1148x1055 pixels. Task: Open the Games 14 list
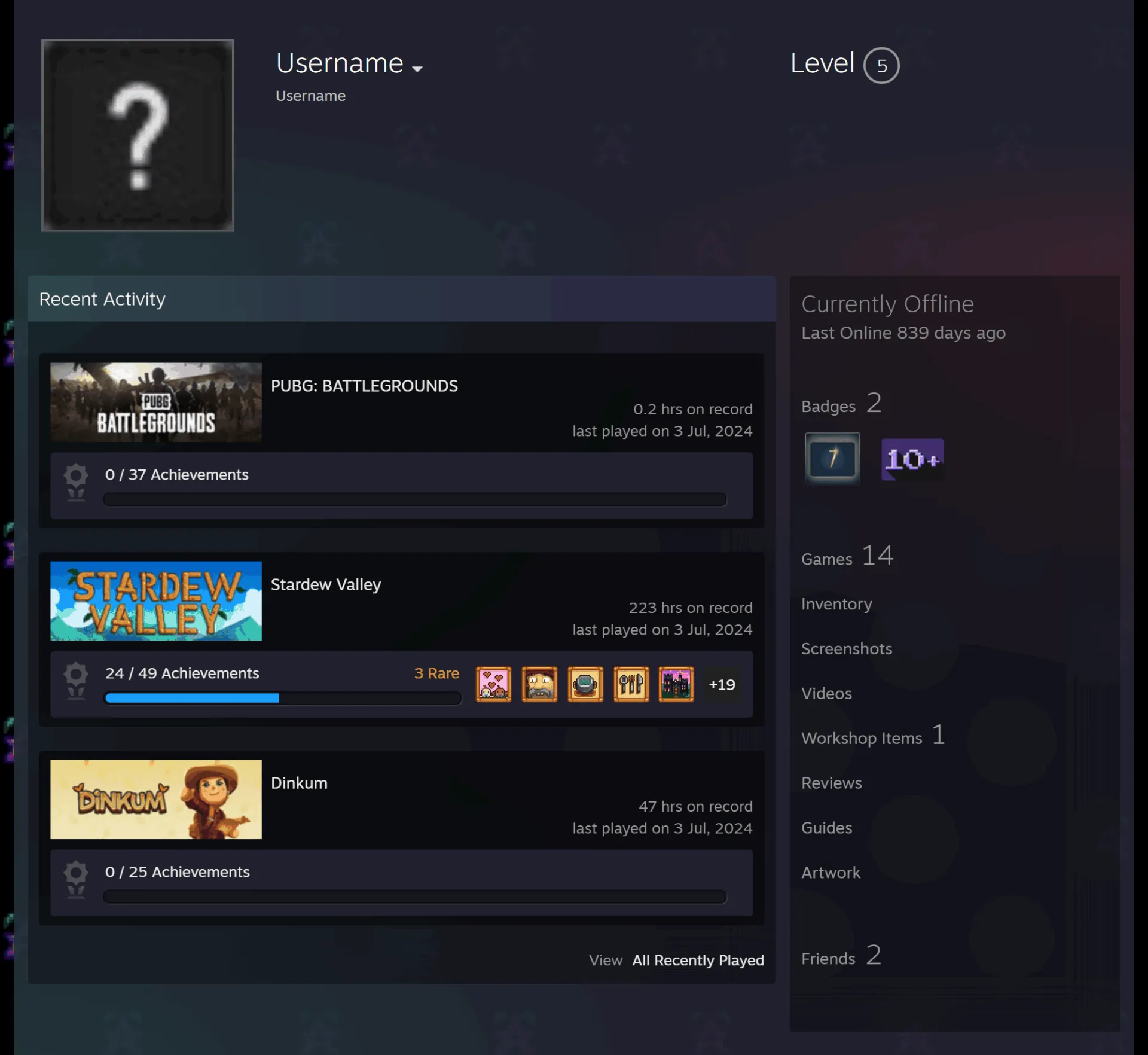pyautogui.click(x=847, y=556)
